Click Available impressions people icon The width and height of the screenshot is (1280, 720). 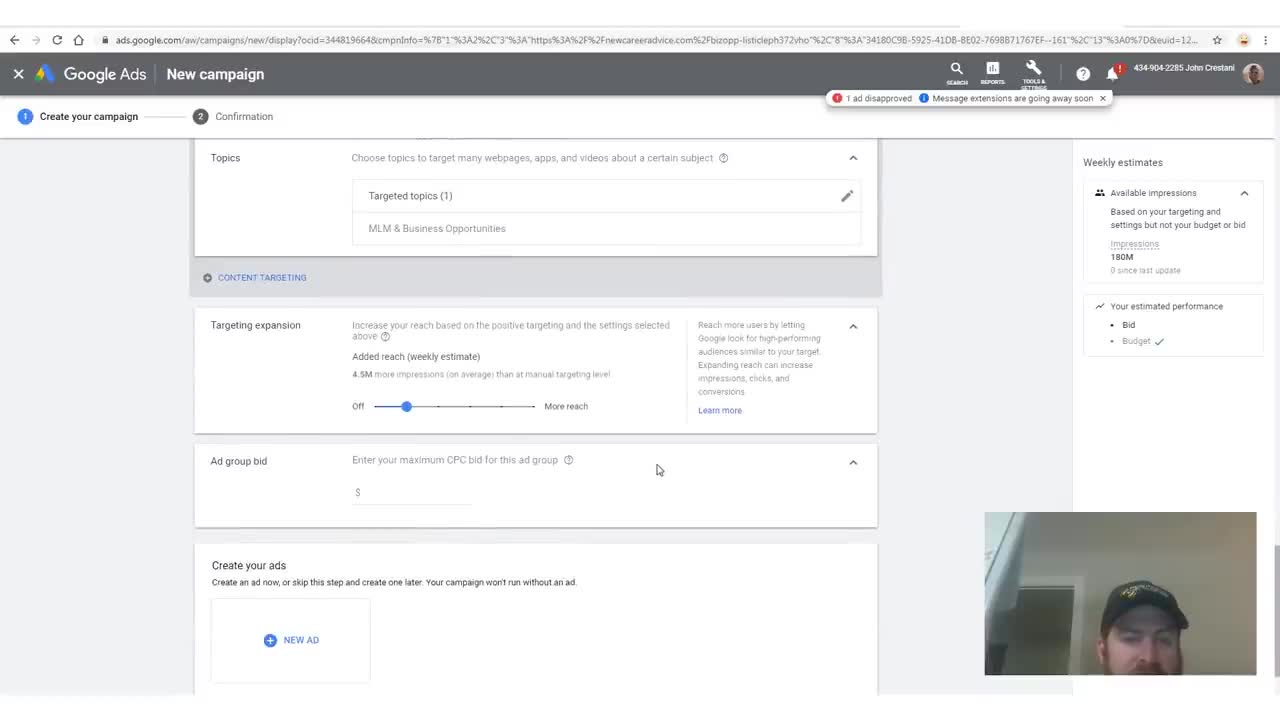(x=1099, y=193)
